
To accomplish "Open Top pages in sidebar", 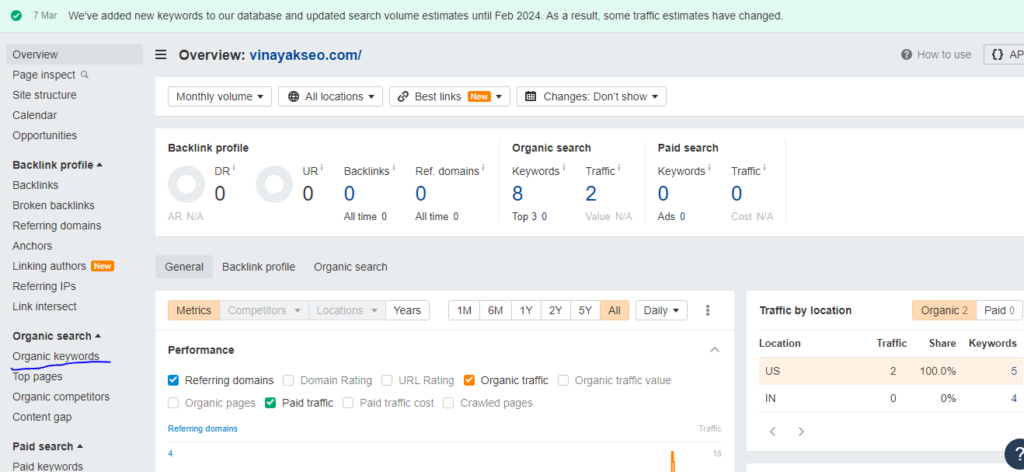I will [38, 377].
